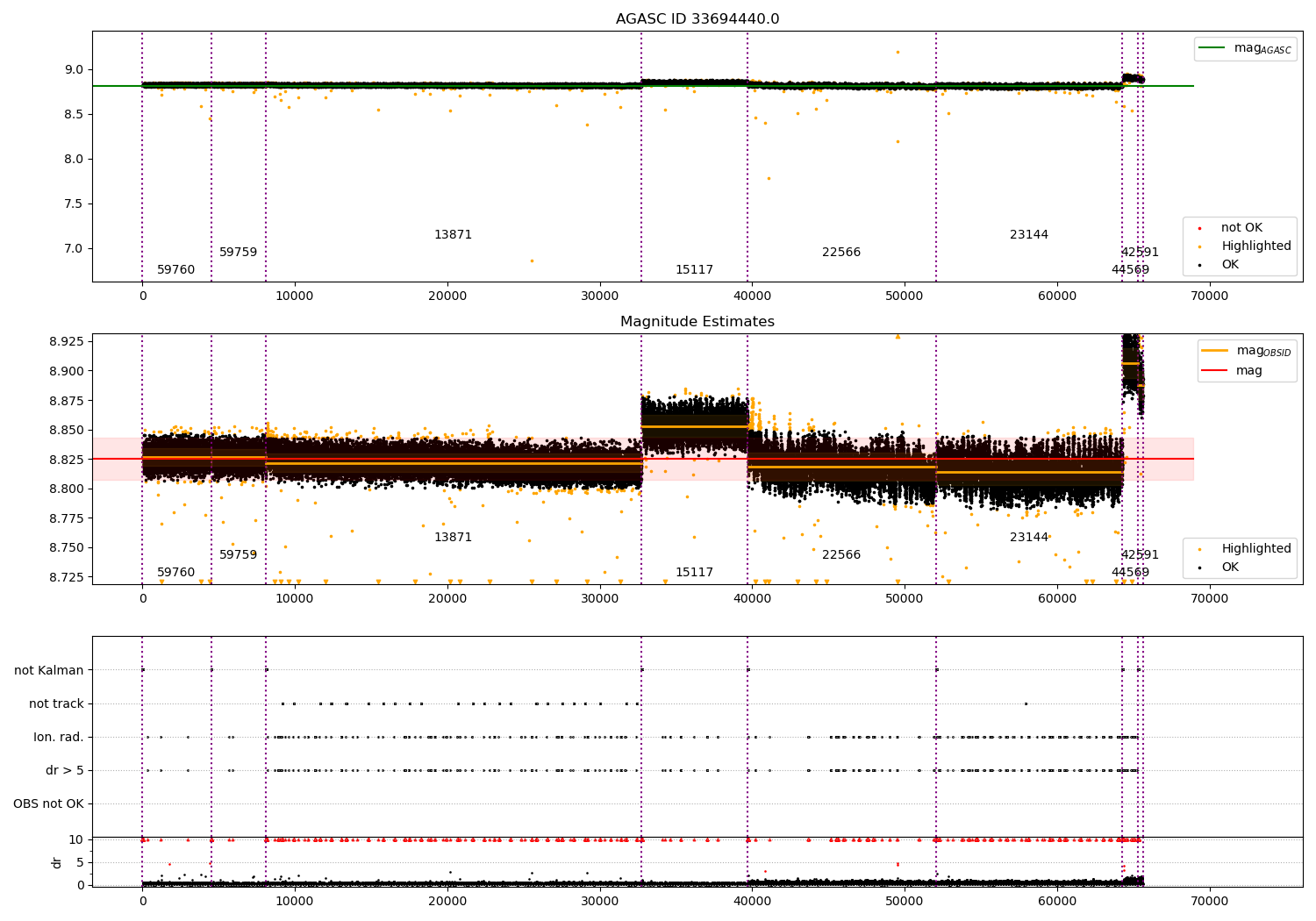Click the "10" tick on the dr axis
Viewport: 1316px width, 921px height.
coord(75,840)
